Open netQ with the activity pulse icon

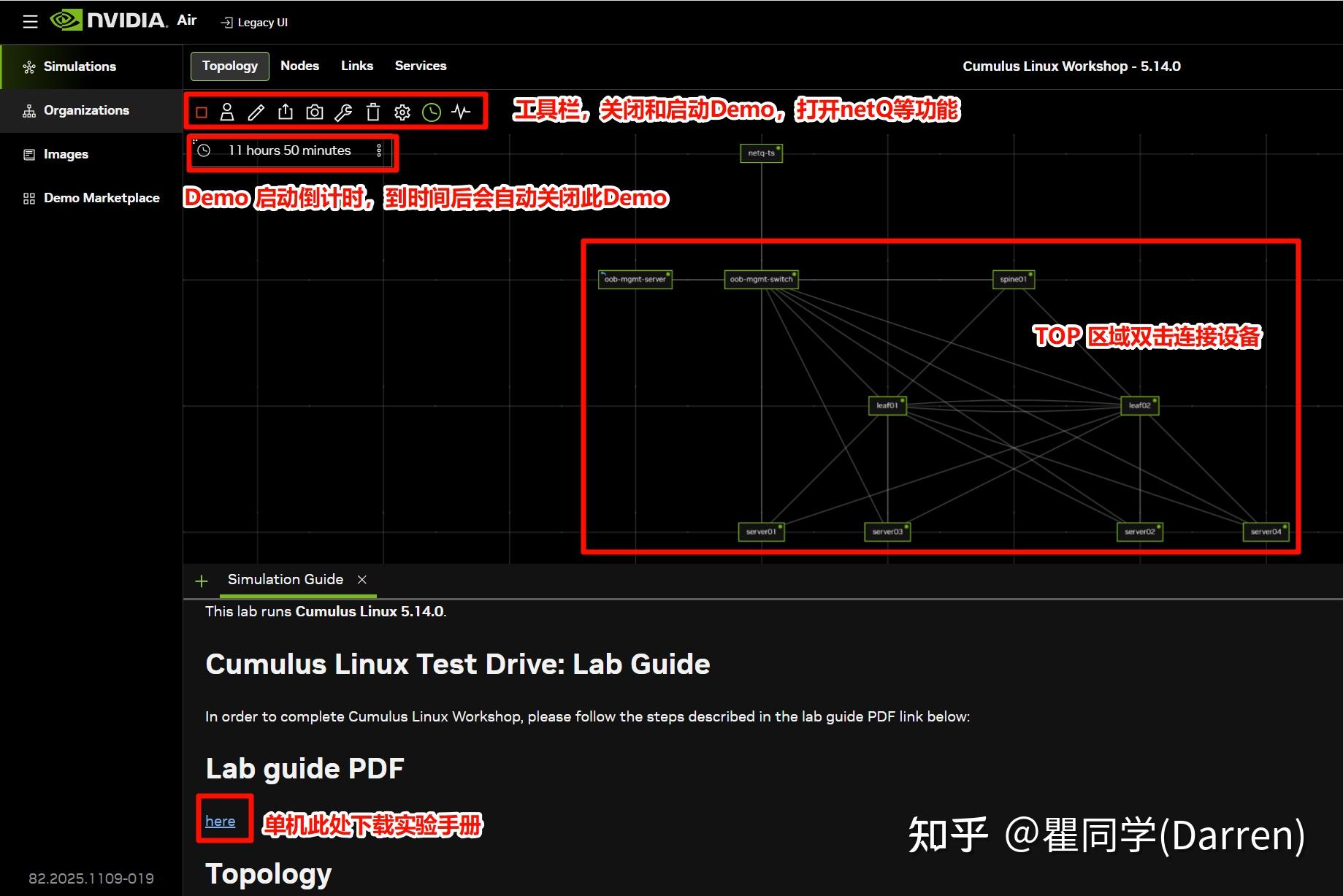(x=460, y=112)
